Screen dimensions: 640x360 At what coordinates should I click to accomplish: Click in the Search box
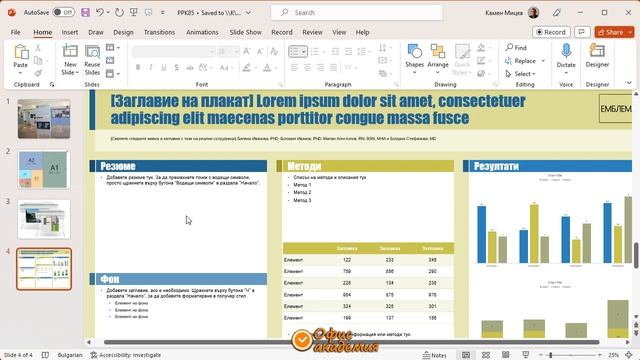click(x=357, y=13)
